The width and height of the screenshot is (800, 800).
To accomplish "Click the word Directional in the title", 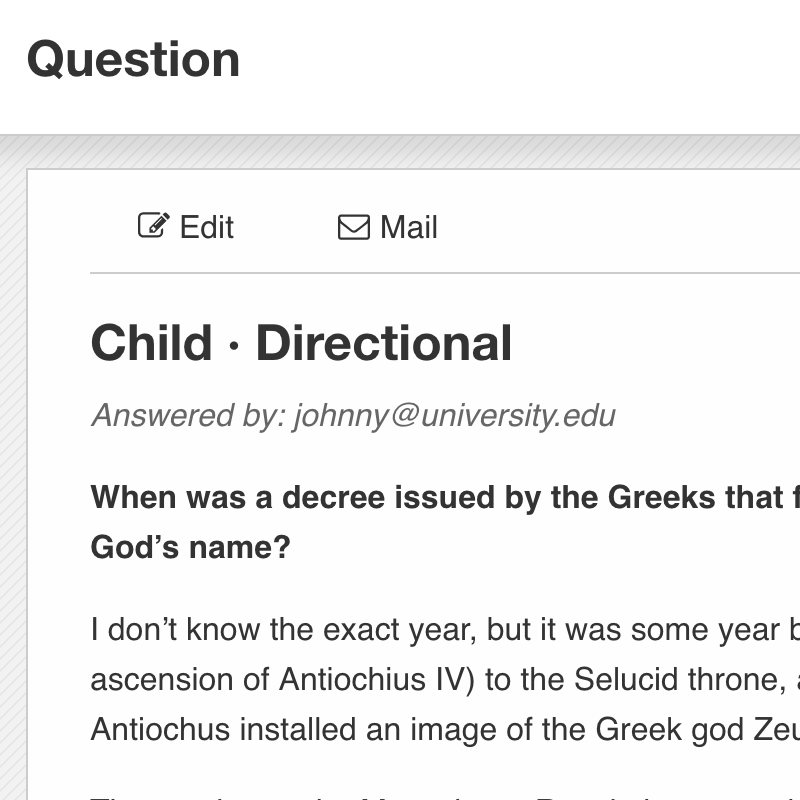I will (384, 343).
